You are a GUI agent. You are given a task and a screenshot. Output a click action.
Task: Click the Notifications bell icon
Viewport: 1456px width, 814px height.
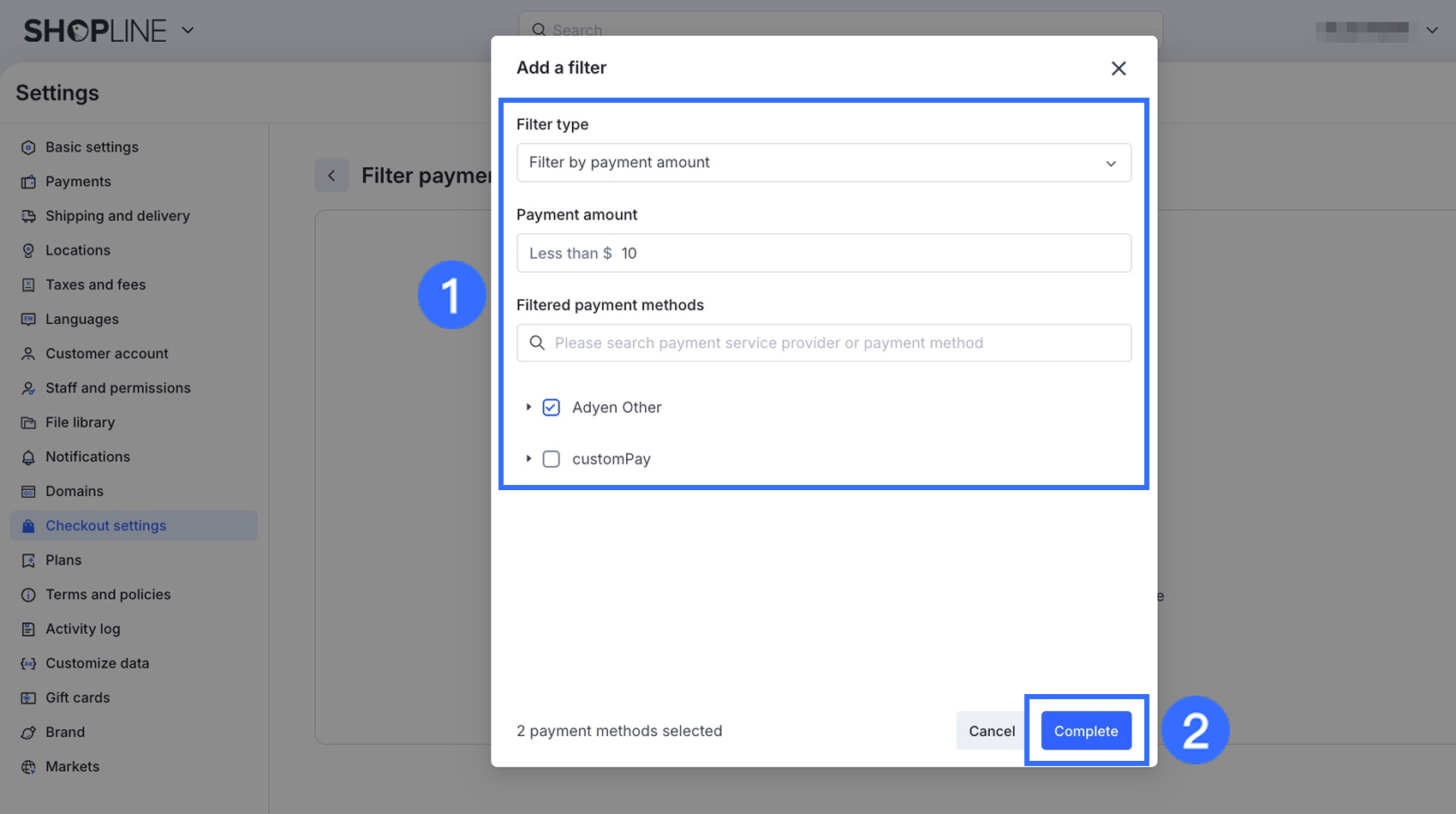[28, 458]
